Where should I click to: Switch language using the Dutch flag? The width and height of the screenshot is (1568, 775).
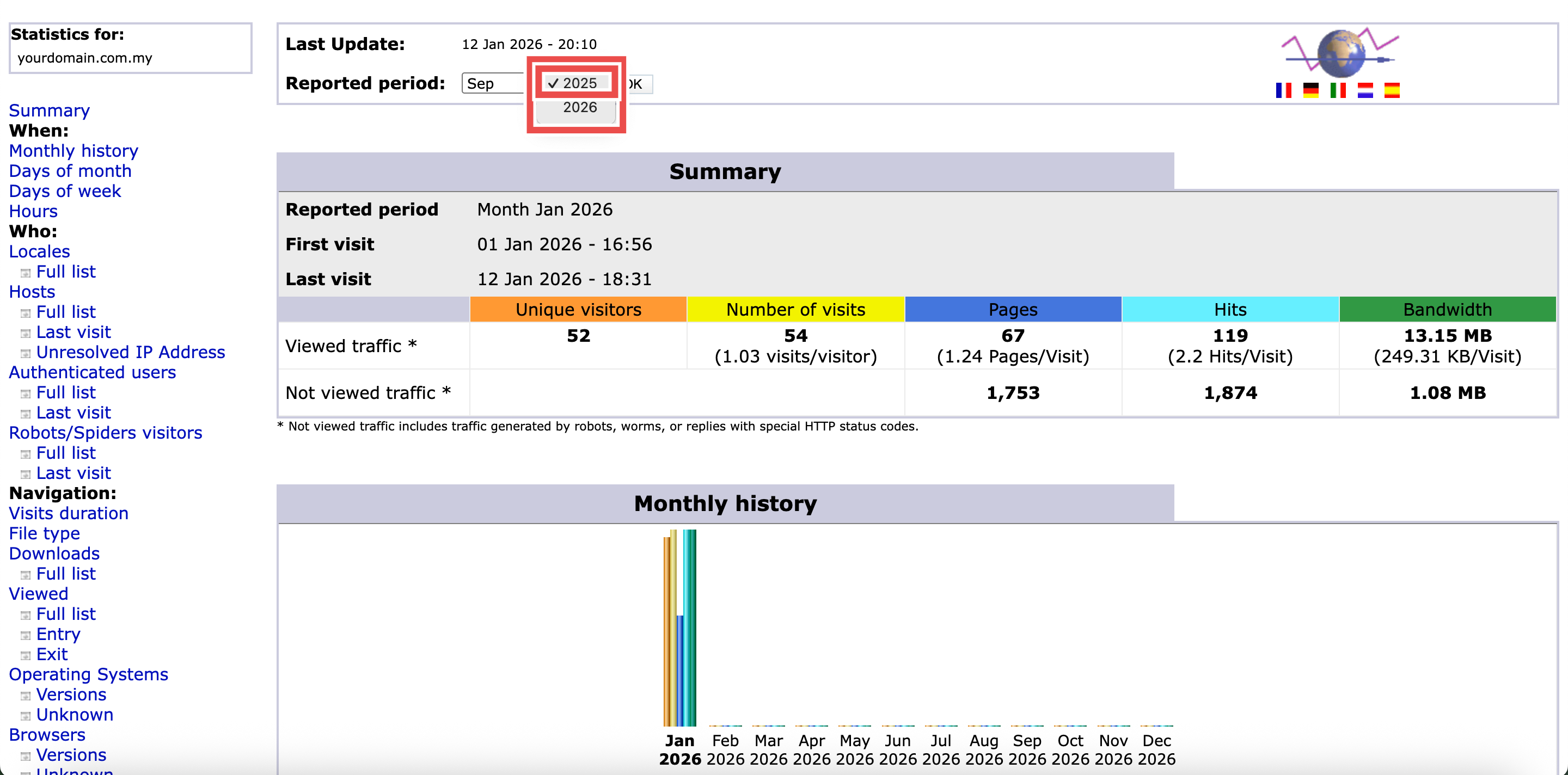1365,91
